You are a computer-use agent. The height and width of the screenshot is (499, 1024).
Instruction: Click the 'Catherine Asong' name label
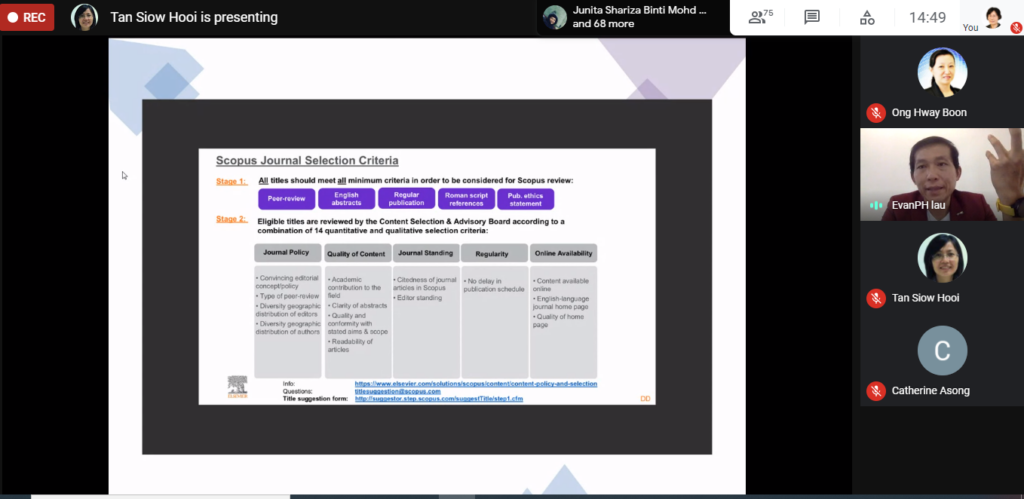click(931, 391)
